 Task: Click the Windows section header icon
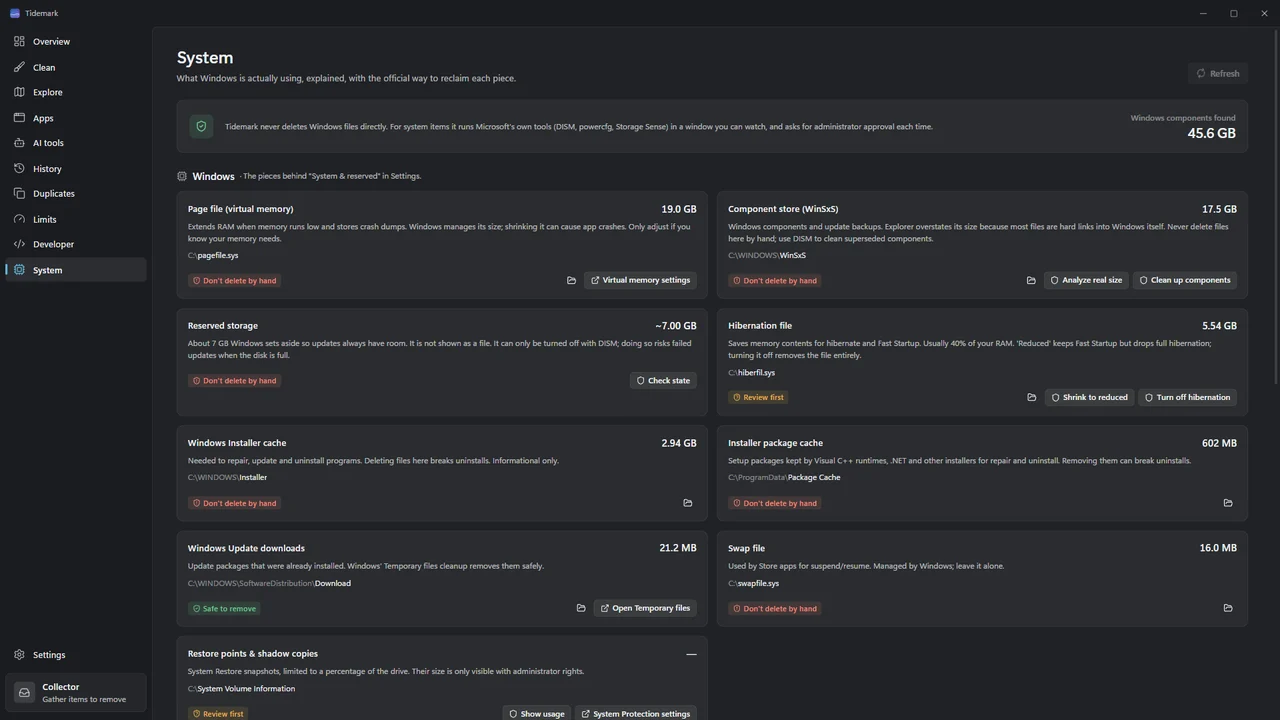click(182, 176)
